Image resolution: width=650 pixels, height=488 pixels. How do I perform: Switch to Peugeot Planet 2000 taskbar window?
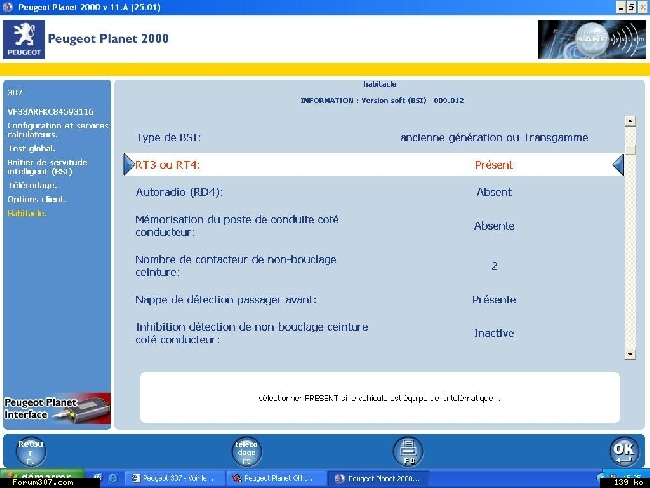tap(378, 478)
